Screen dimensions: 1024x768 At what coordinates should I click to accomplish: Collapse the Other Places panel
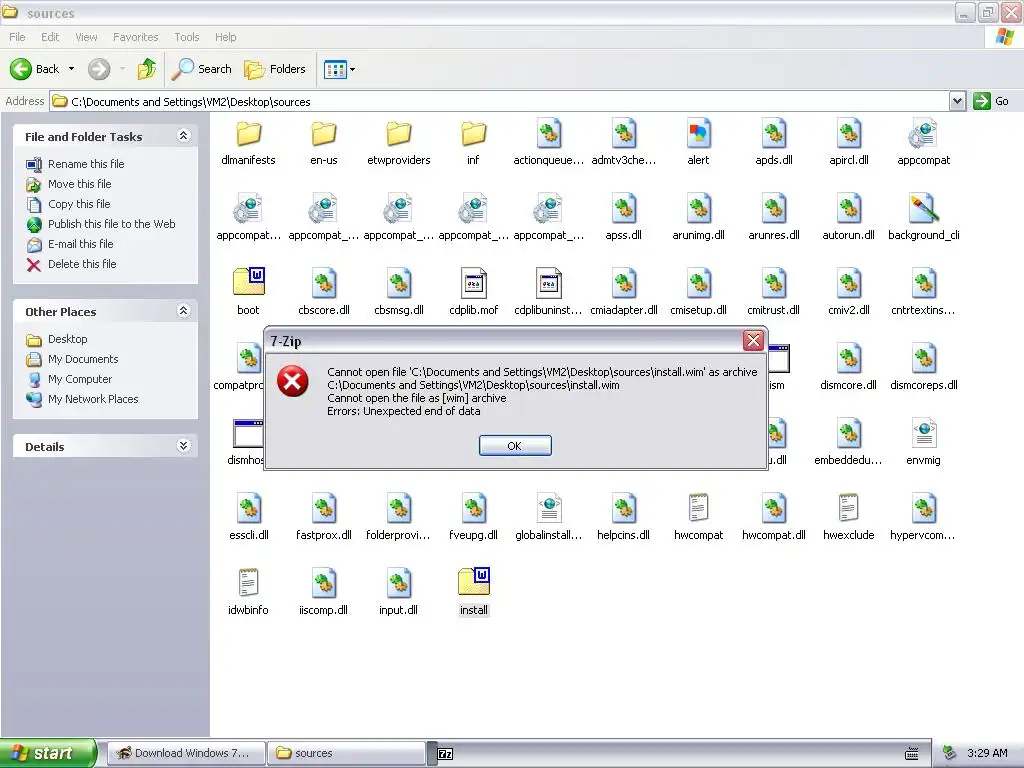coord(184,310)
